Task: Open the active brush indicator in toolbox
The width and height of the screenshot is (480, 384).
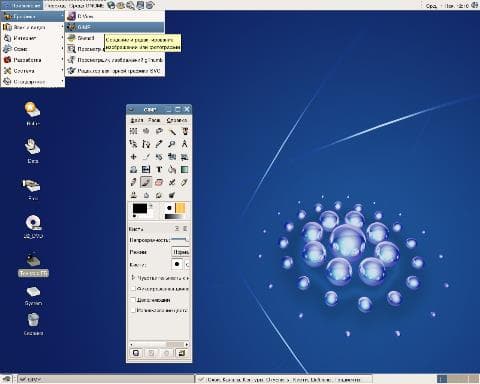Action: [x=169, y=208]
